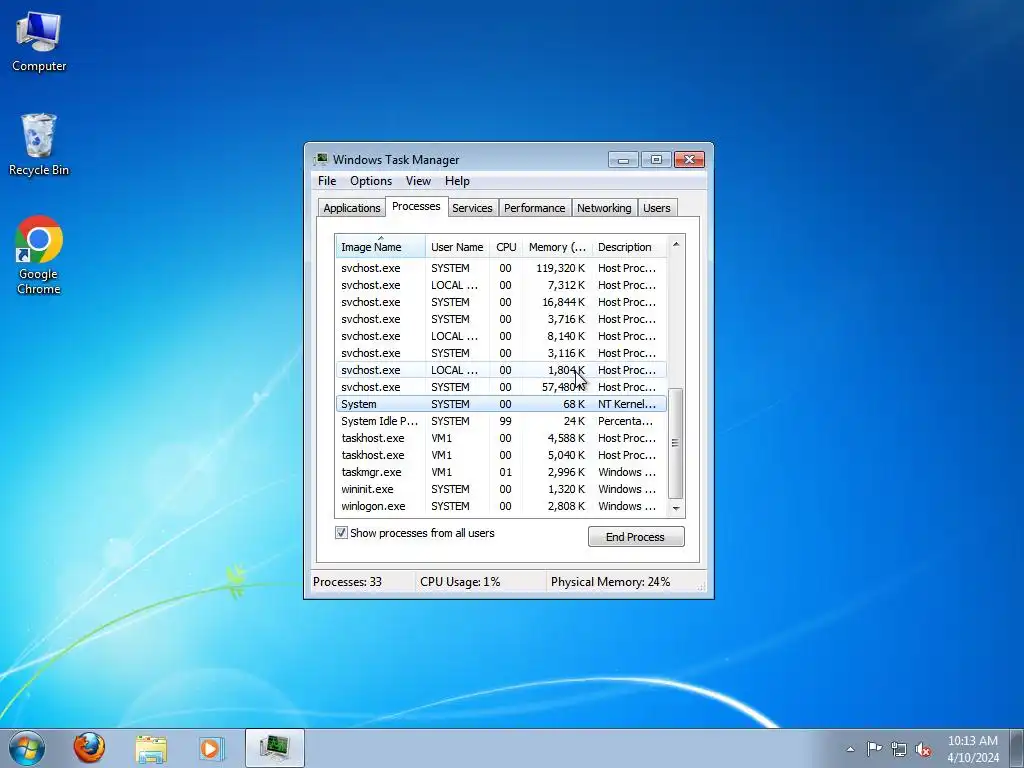Maximize the Task Manager window
This screenshot has height=768, width=1024.
tap(656, 160)
